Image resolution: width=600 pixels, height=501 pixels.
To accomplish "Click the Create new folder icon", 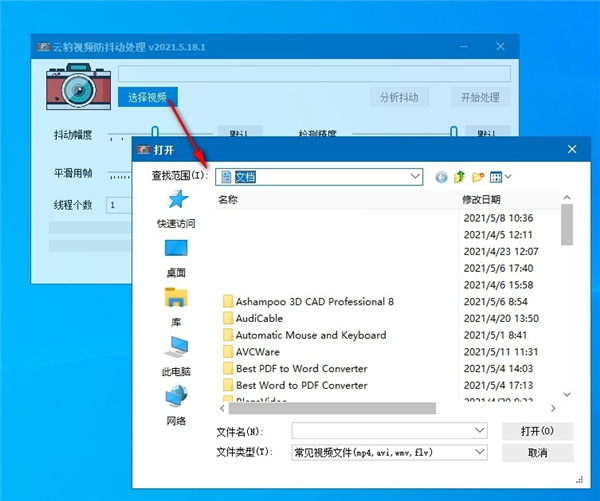I will (478, 177).
